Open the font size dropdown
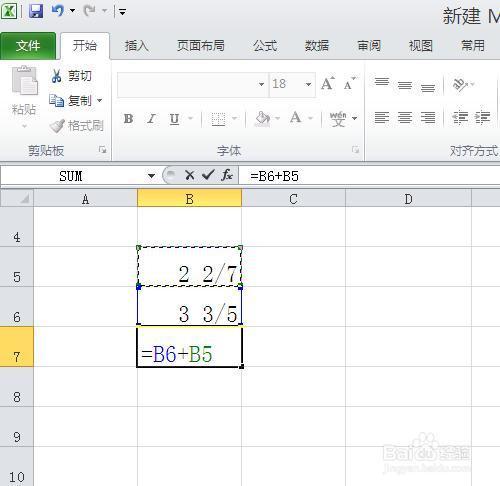 (308, 84)
